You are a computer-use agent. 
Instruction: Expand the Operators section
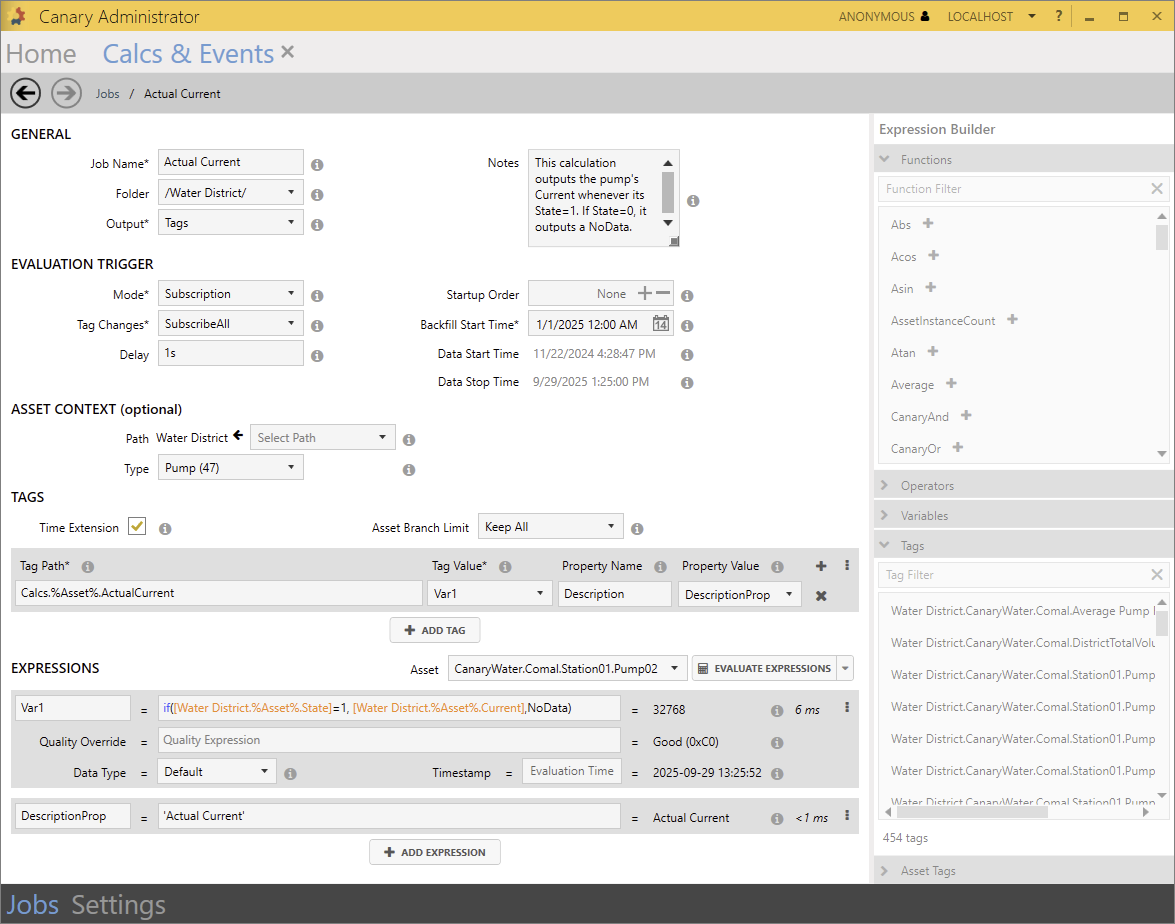[x=927, y=486]
